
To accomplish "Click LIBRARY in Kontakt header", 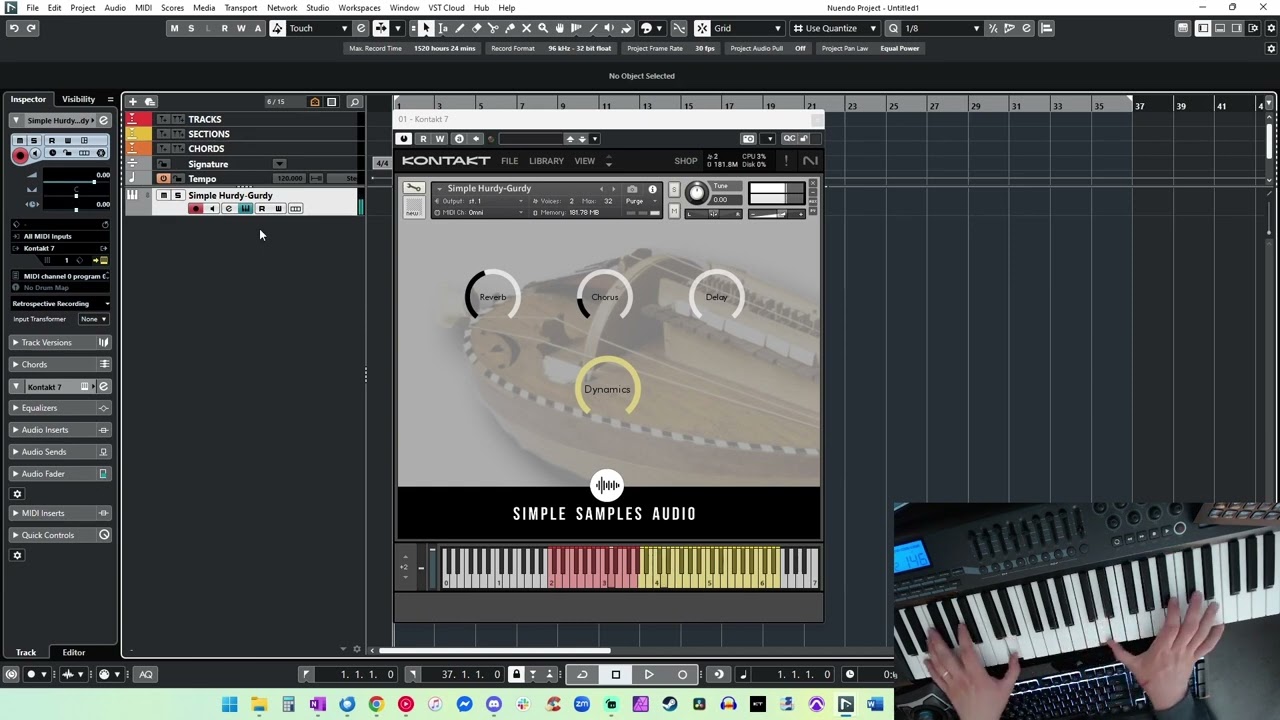I will pos(546,161).
